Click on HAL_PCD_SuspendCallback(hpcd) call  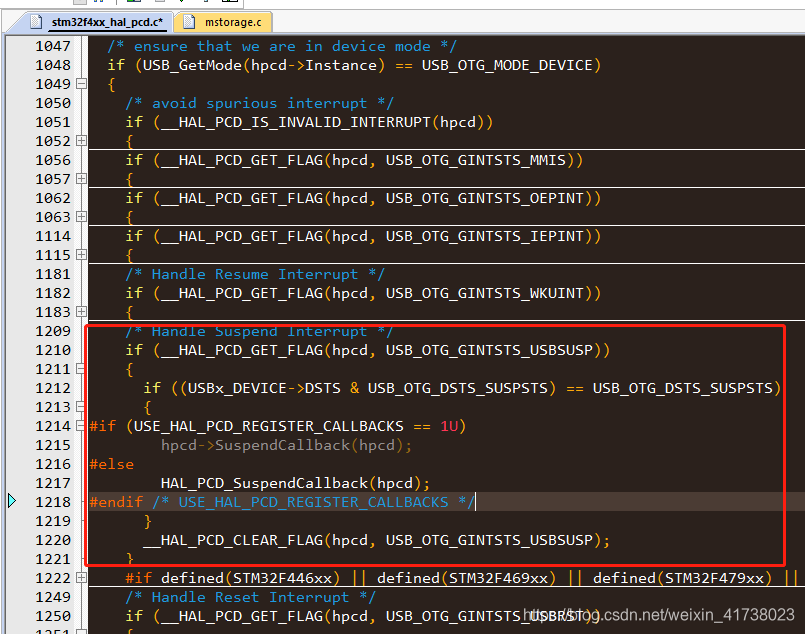point(295,484)
